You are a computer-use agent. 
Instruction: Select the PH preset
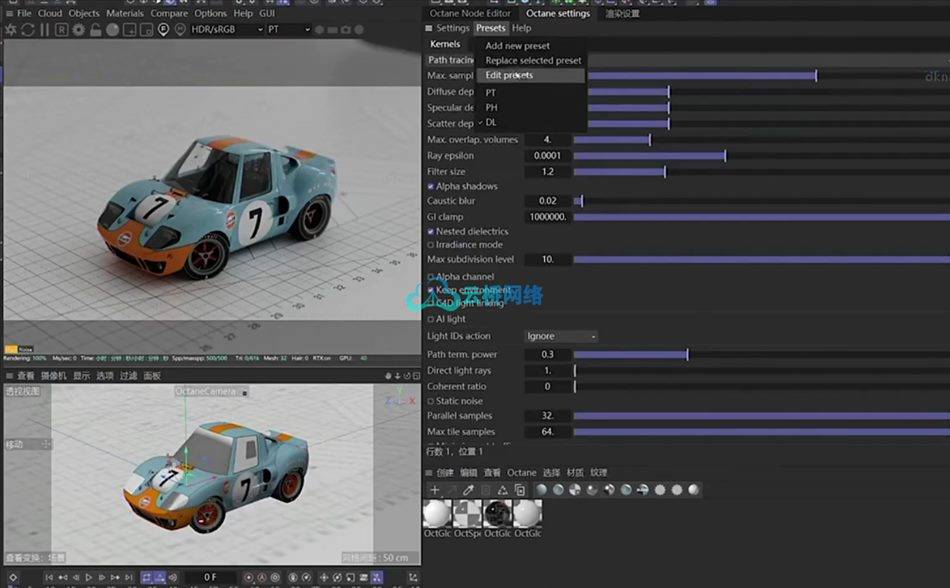tap(491, 107)
